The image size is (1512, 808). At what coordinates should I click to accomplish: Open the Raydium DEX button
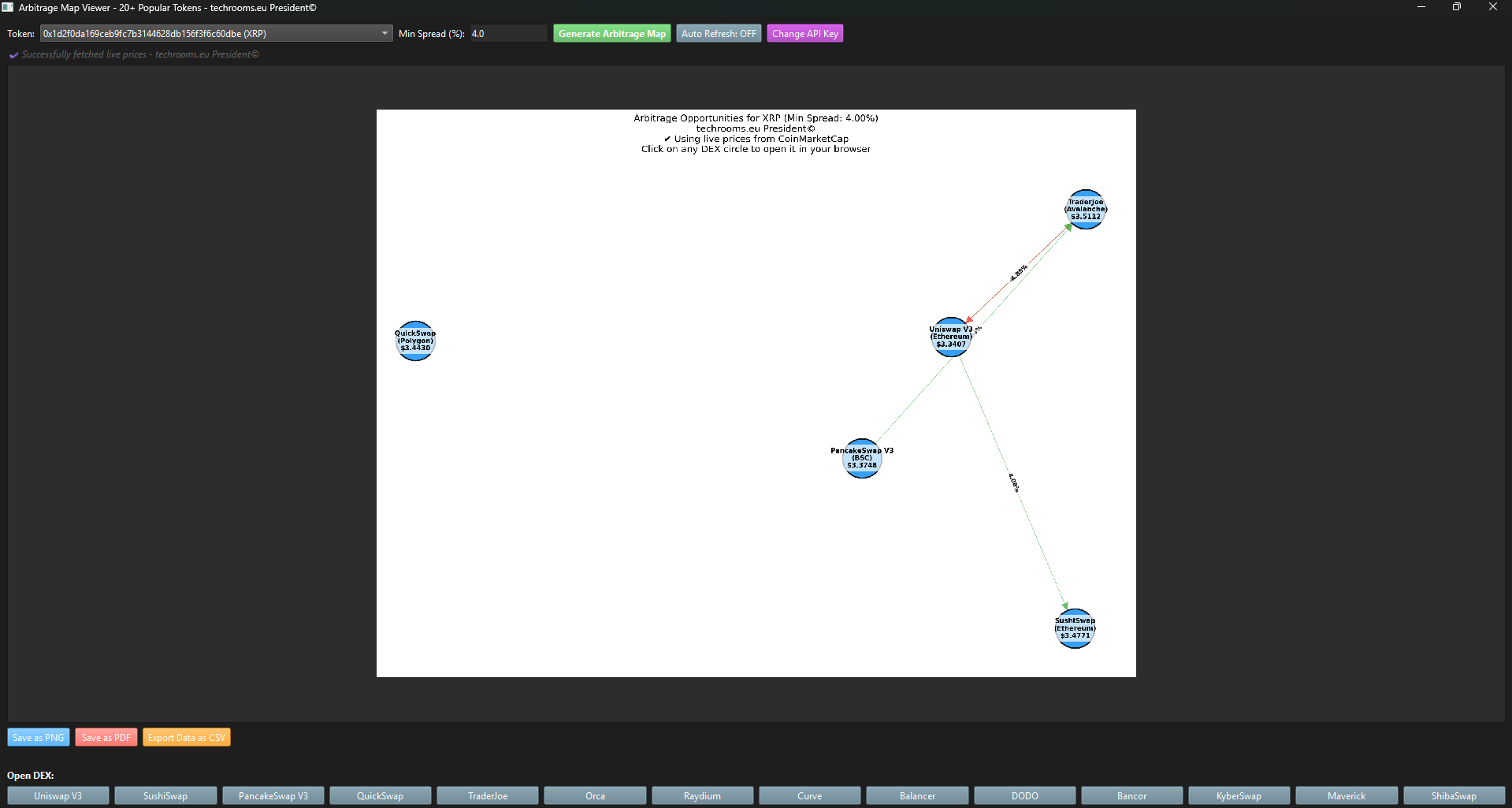tap(702, 796)
